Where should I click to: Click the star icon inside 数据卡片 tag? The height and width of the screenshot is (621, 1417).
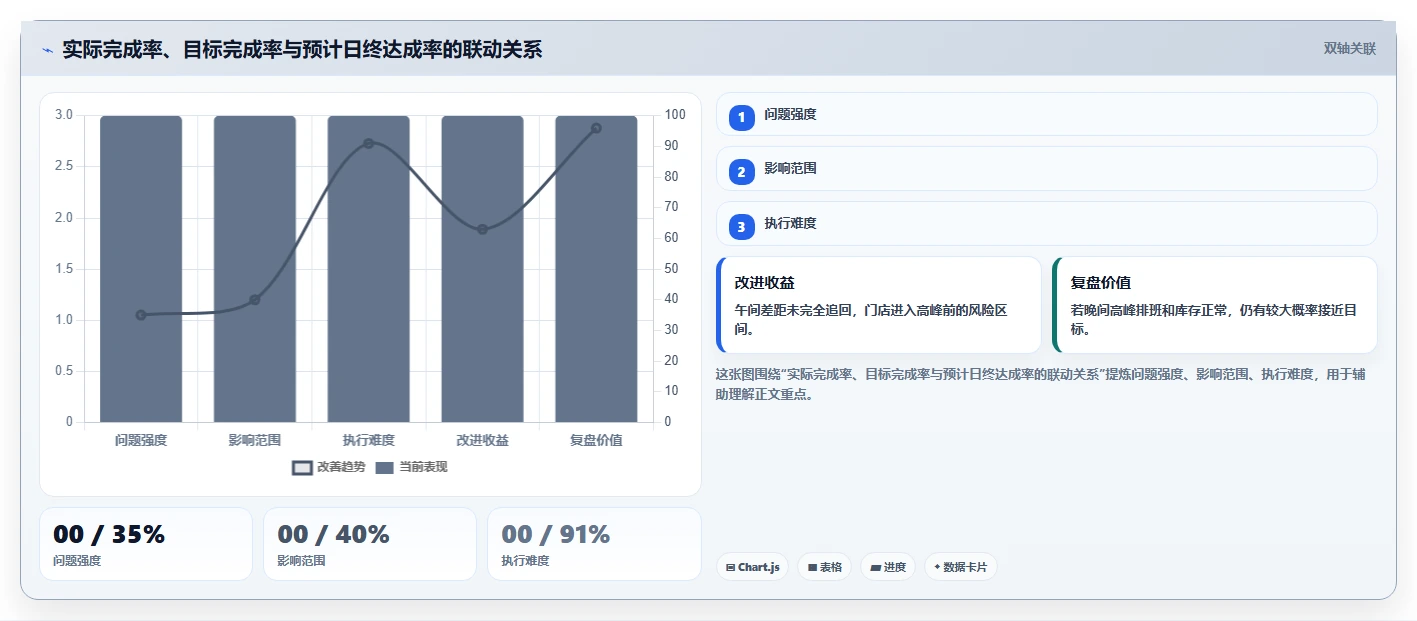[x=937, y=567]
